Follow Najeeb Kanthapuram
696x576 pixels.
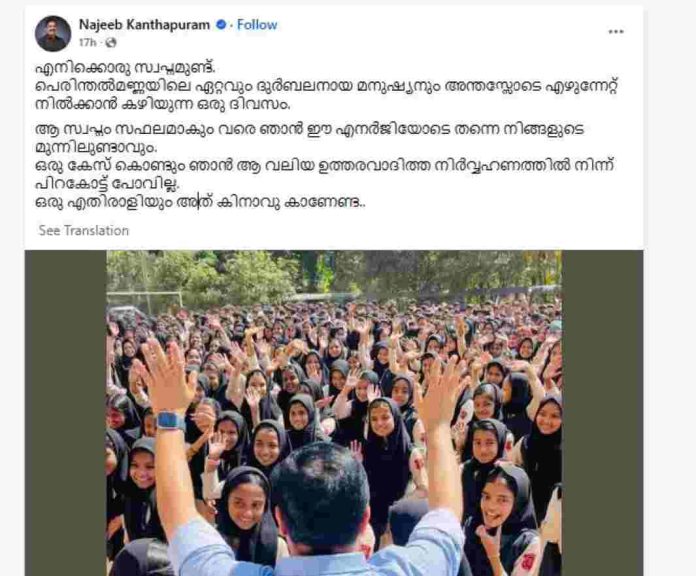(x=257, y=25)
